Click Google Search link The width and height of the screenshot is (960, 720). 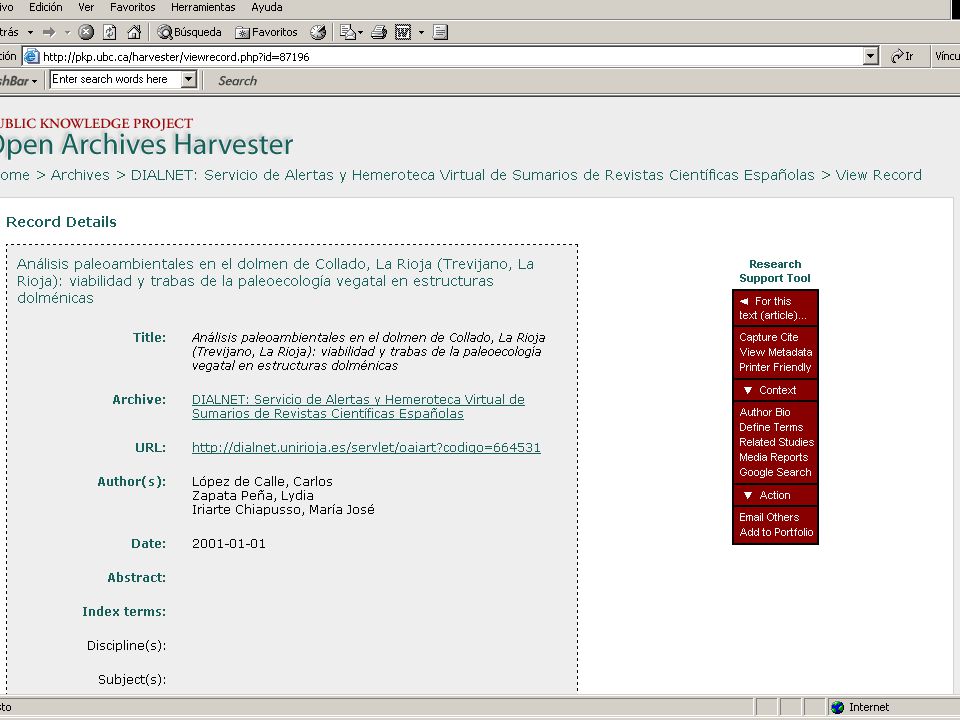tap(775, 472)
